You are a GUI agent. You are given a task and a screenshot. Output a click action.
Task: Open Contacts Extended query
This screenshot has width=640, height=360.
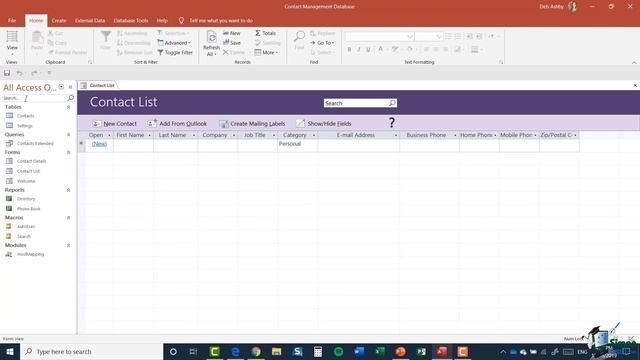coord(35,144)
